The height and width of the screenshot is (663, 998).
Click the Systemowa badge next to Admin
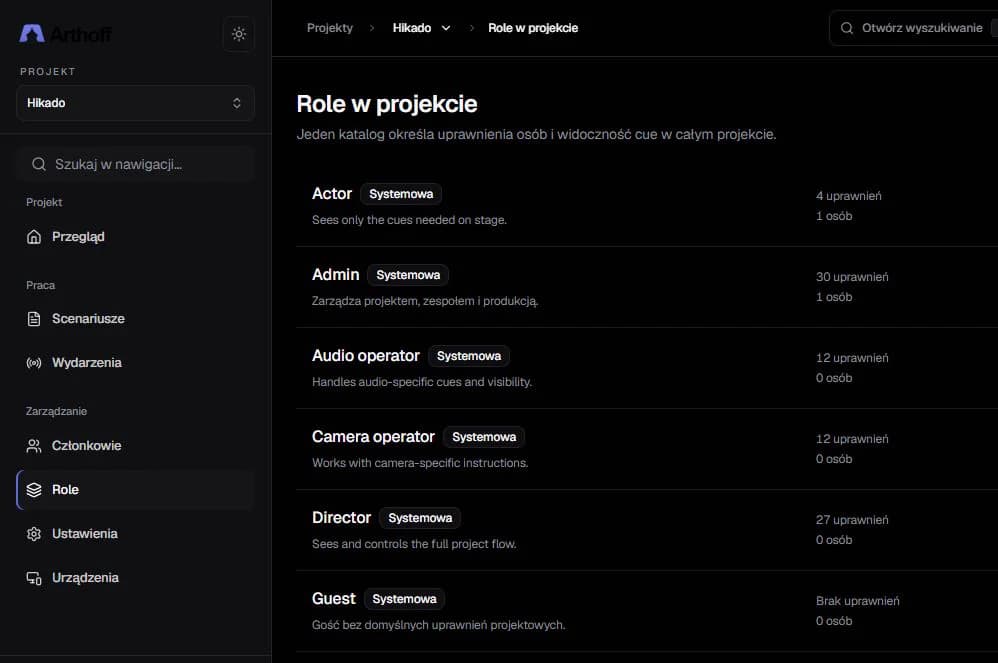point(408,275)
